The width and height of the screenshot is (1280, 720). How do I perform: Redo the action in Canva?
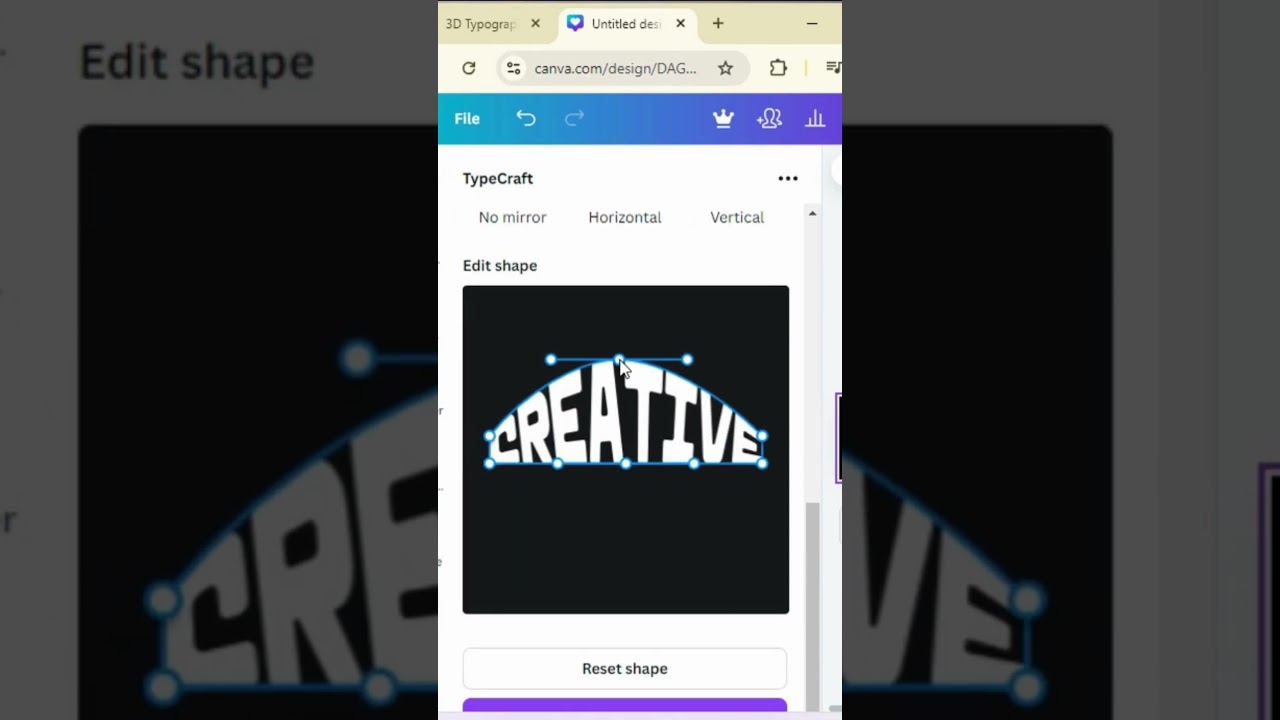pyautogui.click(x=574, y=119)
